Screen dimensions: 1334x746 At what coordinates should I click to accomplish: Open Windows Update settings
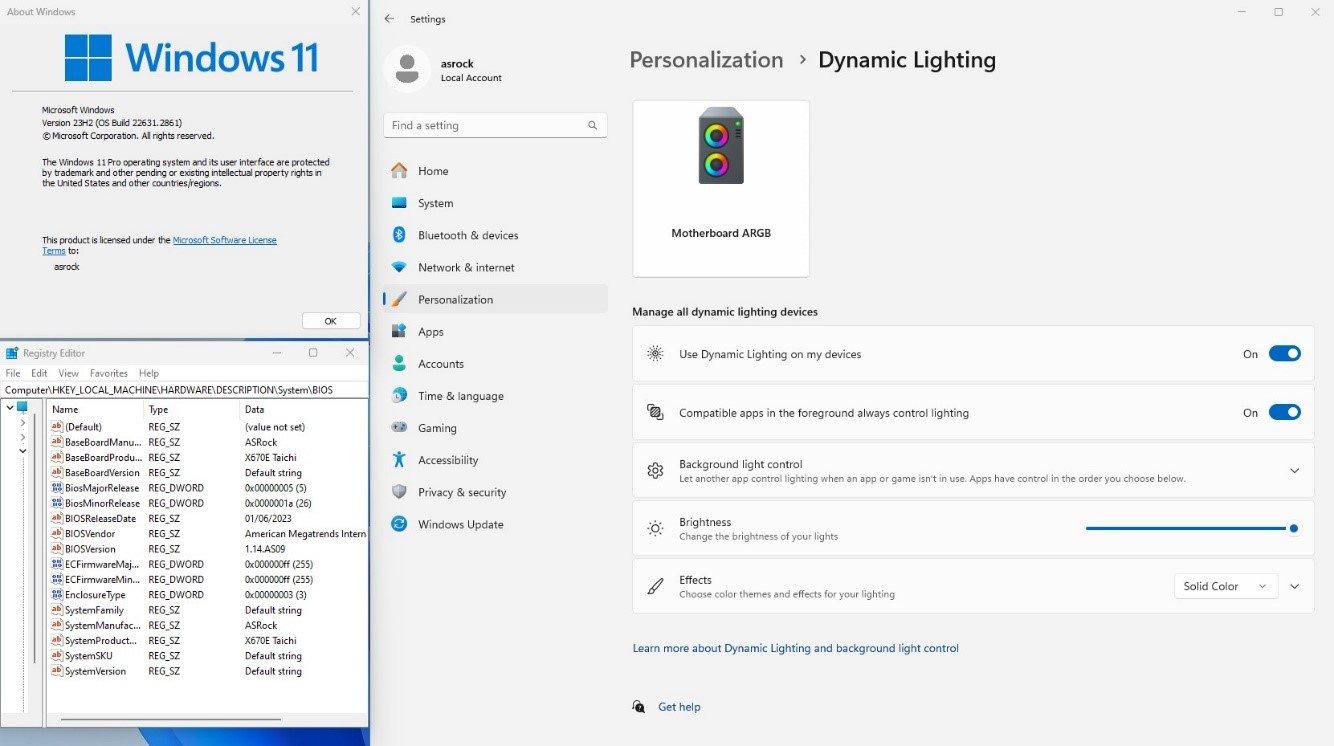460,524
